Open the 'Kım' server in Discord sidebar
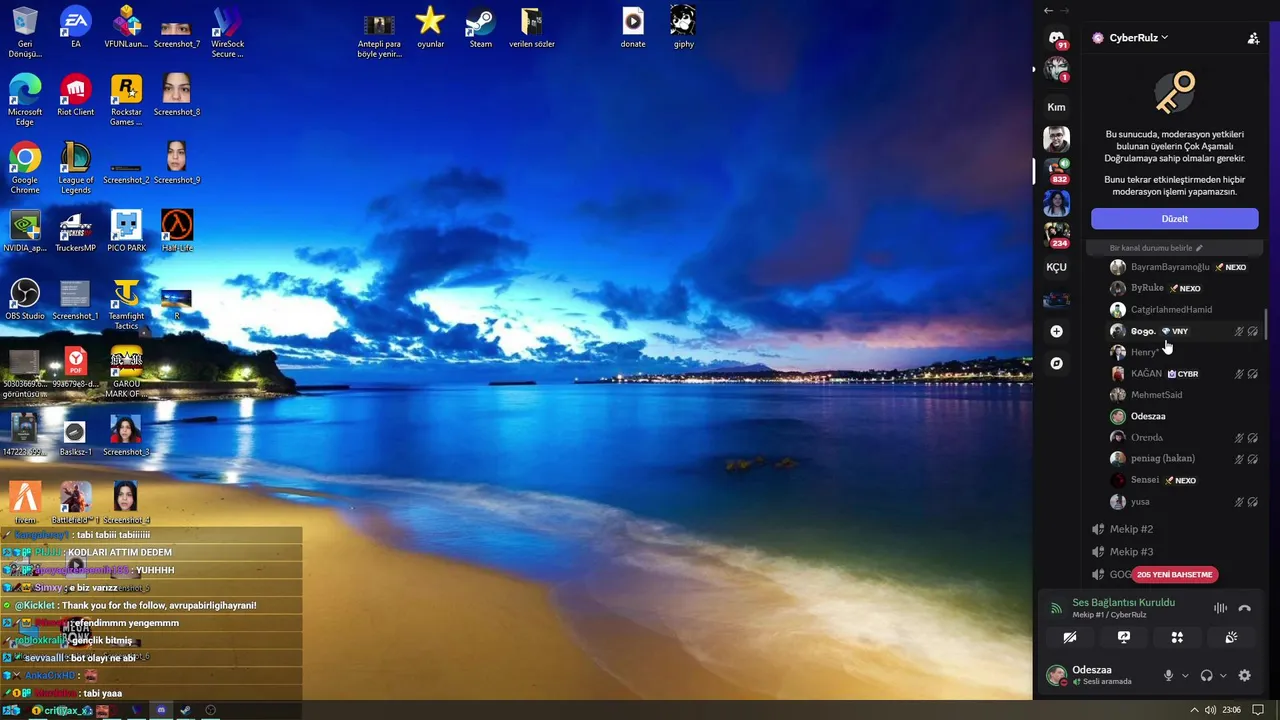1280x720 pixels. tap(1056, 107)
